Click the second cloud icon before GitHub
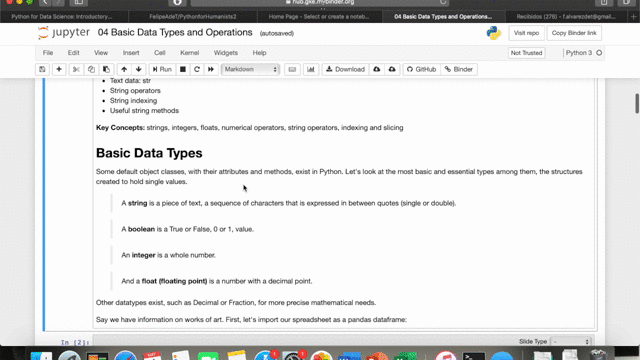 tap(392, 69)
